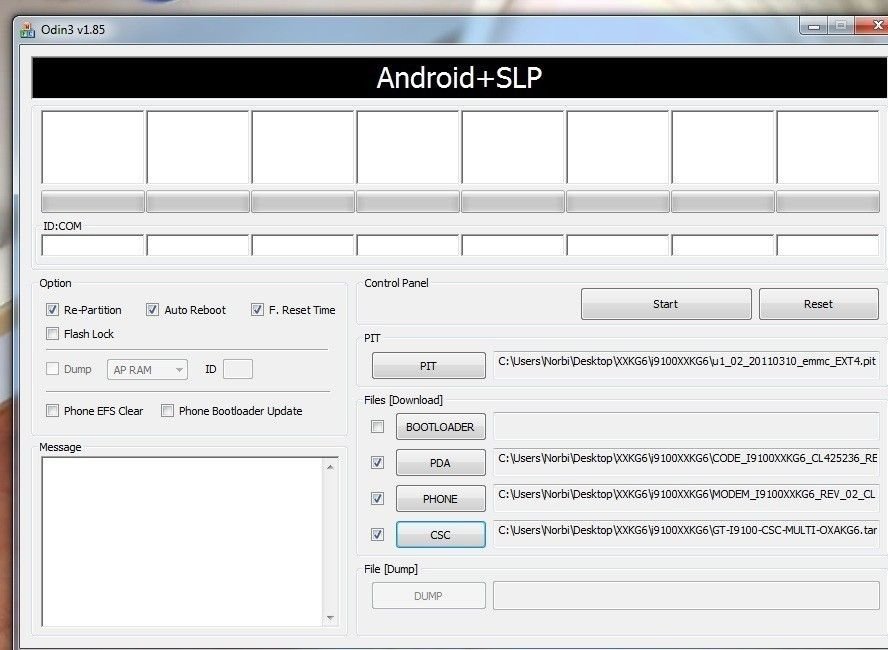Click the first device status slot

click(x=93, y=147)
